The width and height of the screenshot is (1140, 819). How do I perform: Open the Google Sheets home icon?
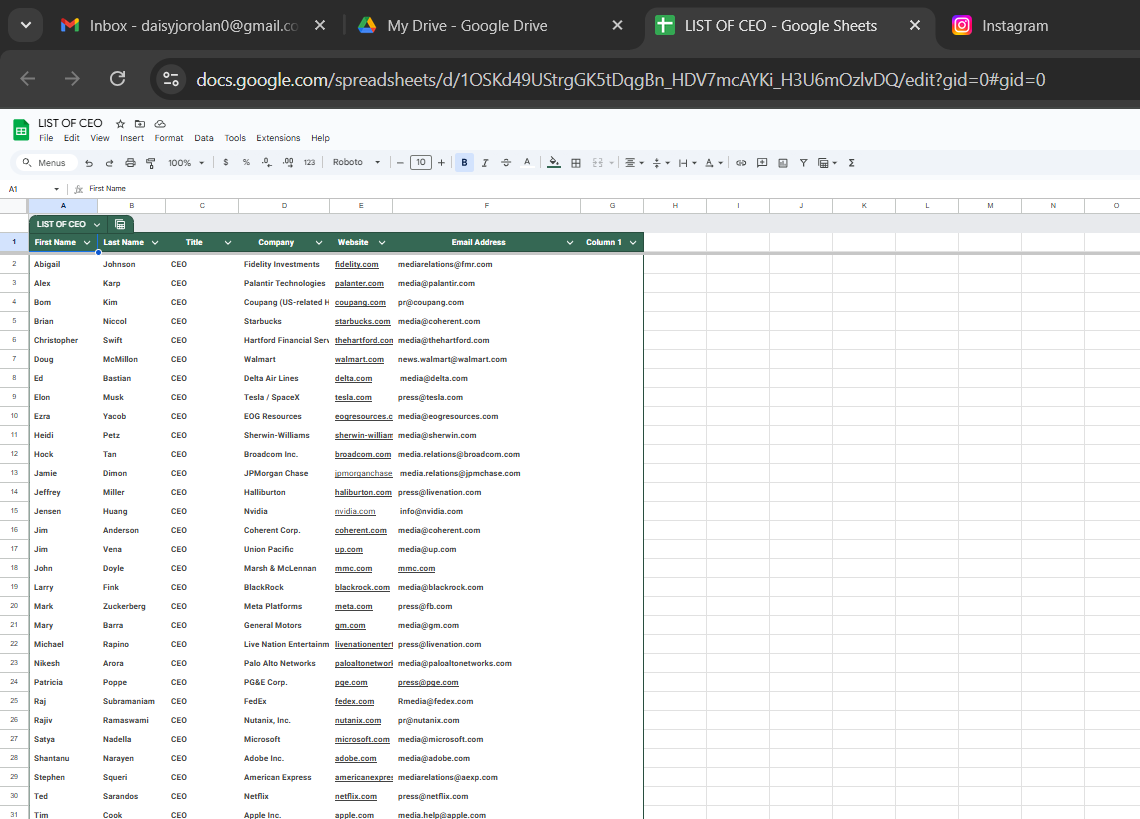pos(21,131)
